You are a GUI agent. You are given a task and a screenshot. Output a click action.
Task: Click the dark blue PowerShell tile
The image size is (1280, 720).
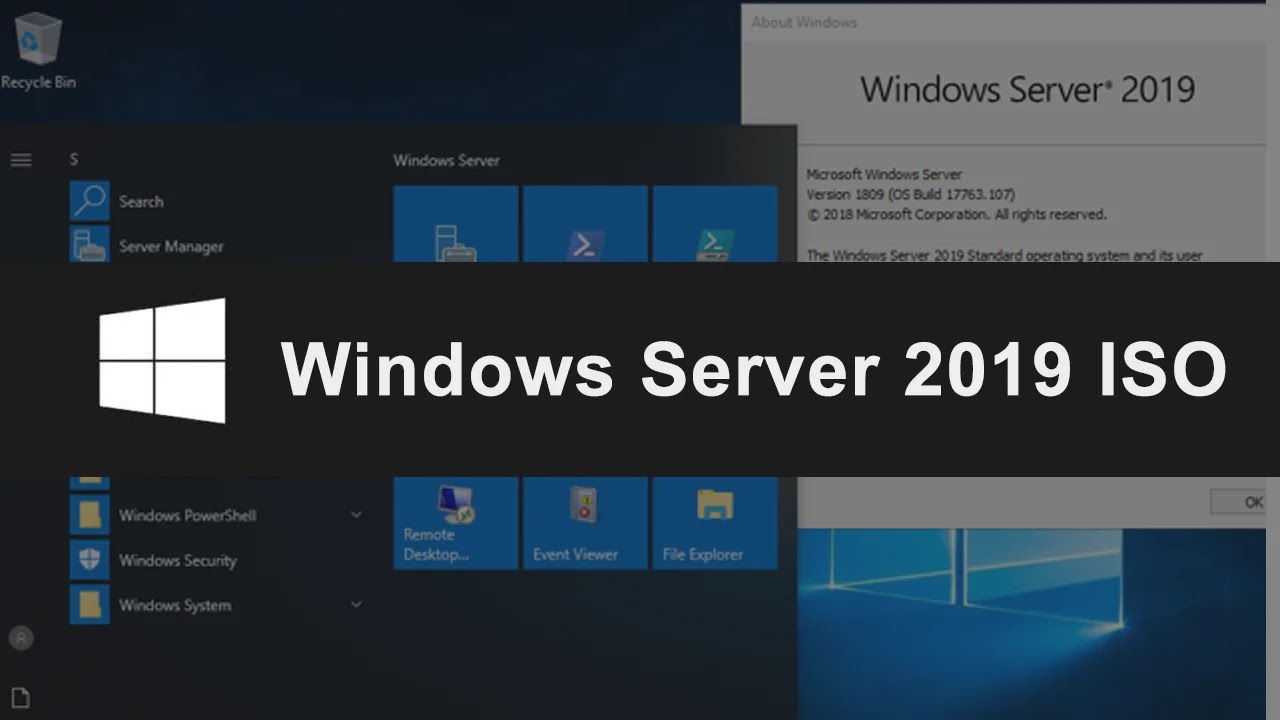point(585,224)
